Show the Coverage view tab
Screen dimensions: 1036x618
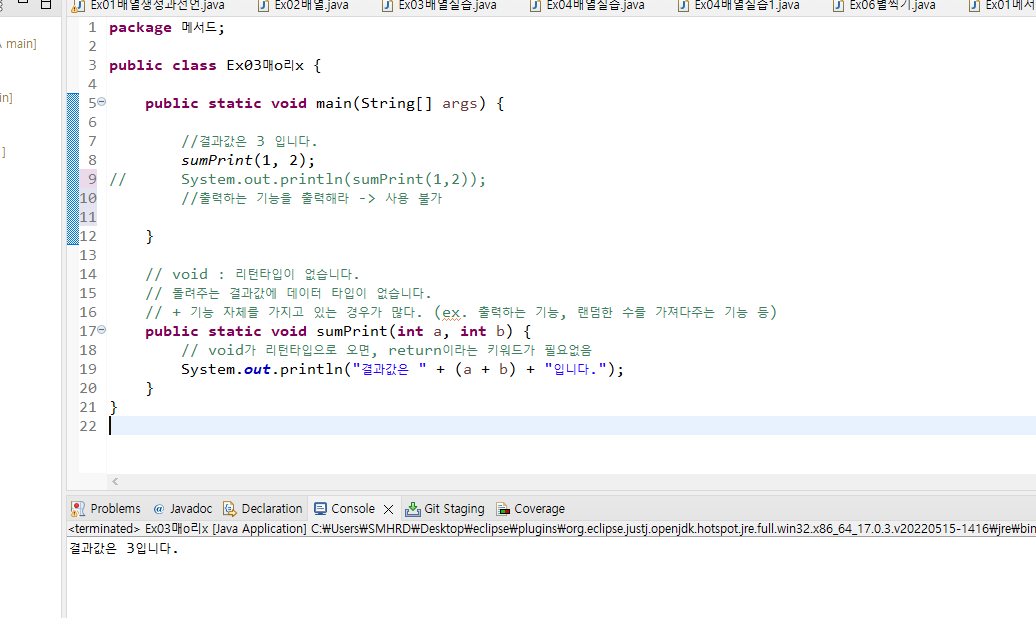pos(531,508)
